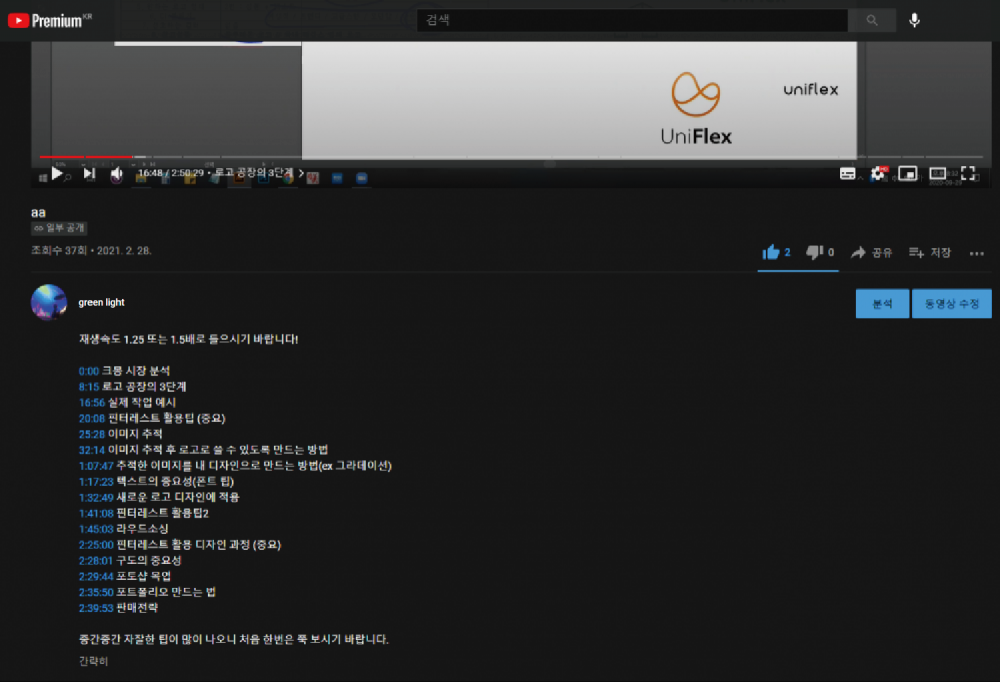The width and height of the screenshot is (1000, 682).
Task: Jump to timestamp 2:35:50
Action: (x=96, y=593)
